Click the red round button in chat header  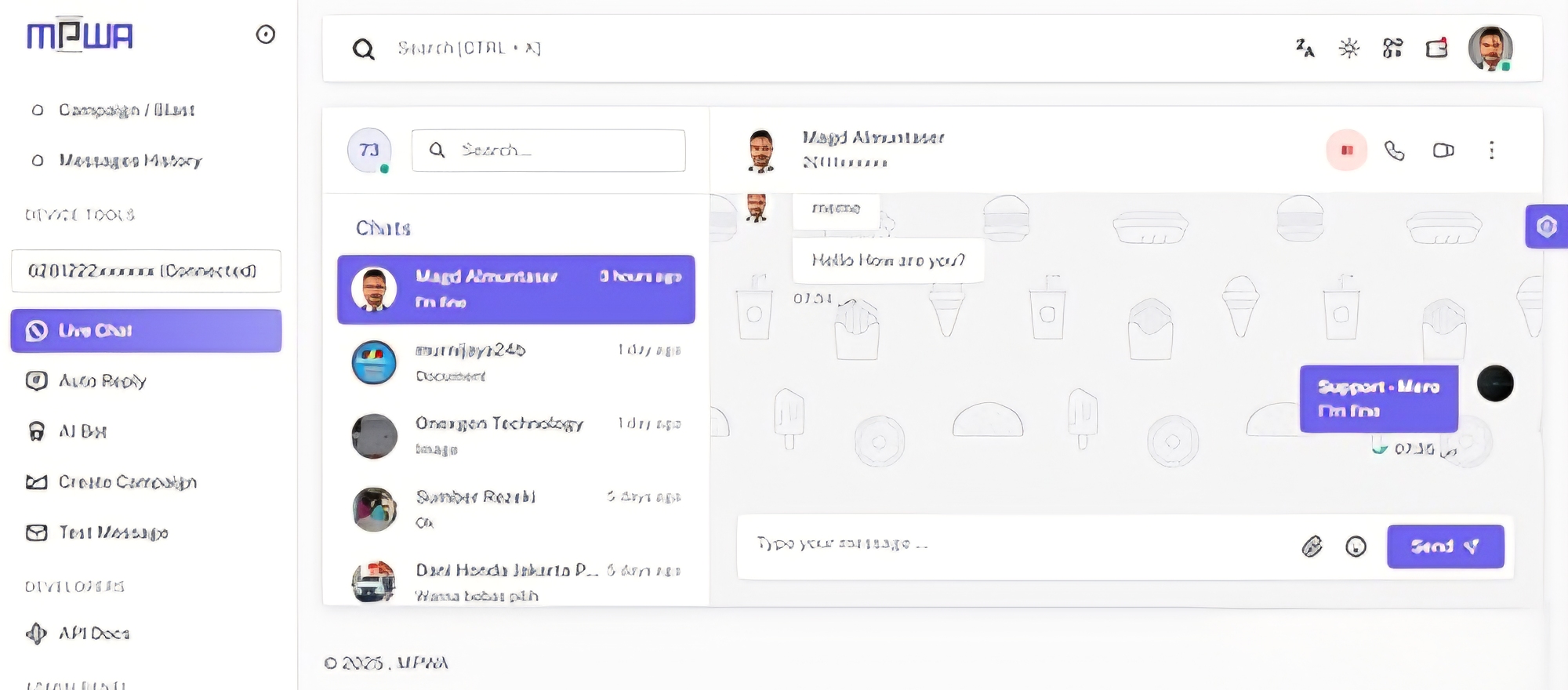tap(1347, 151)
